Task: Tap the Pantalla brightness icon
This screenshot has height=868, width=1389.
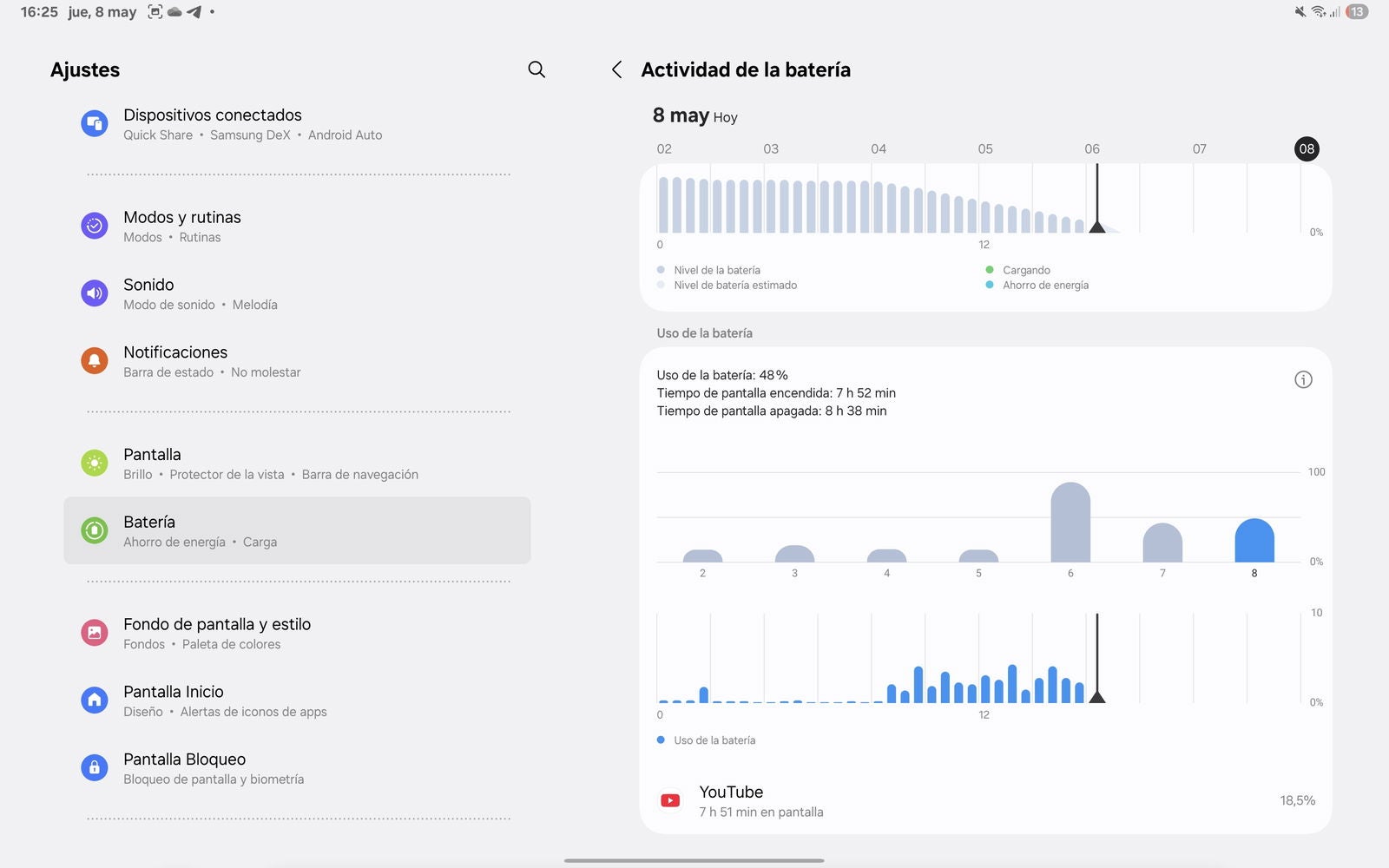Action: (95, 464)
